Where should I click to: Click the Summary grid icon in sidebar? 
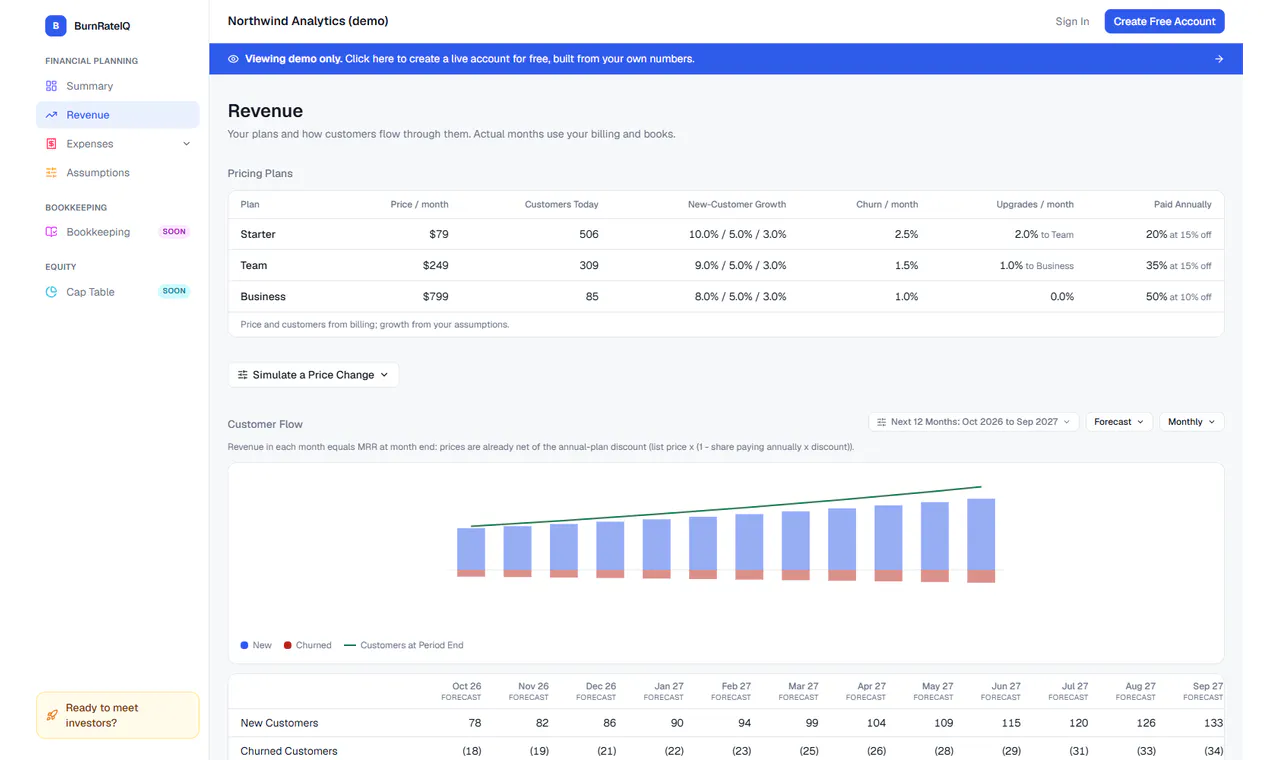click(52, 86)
